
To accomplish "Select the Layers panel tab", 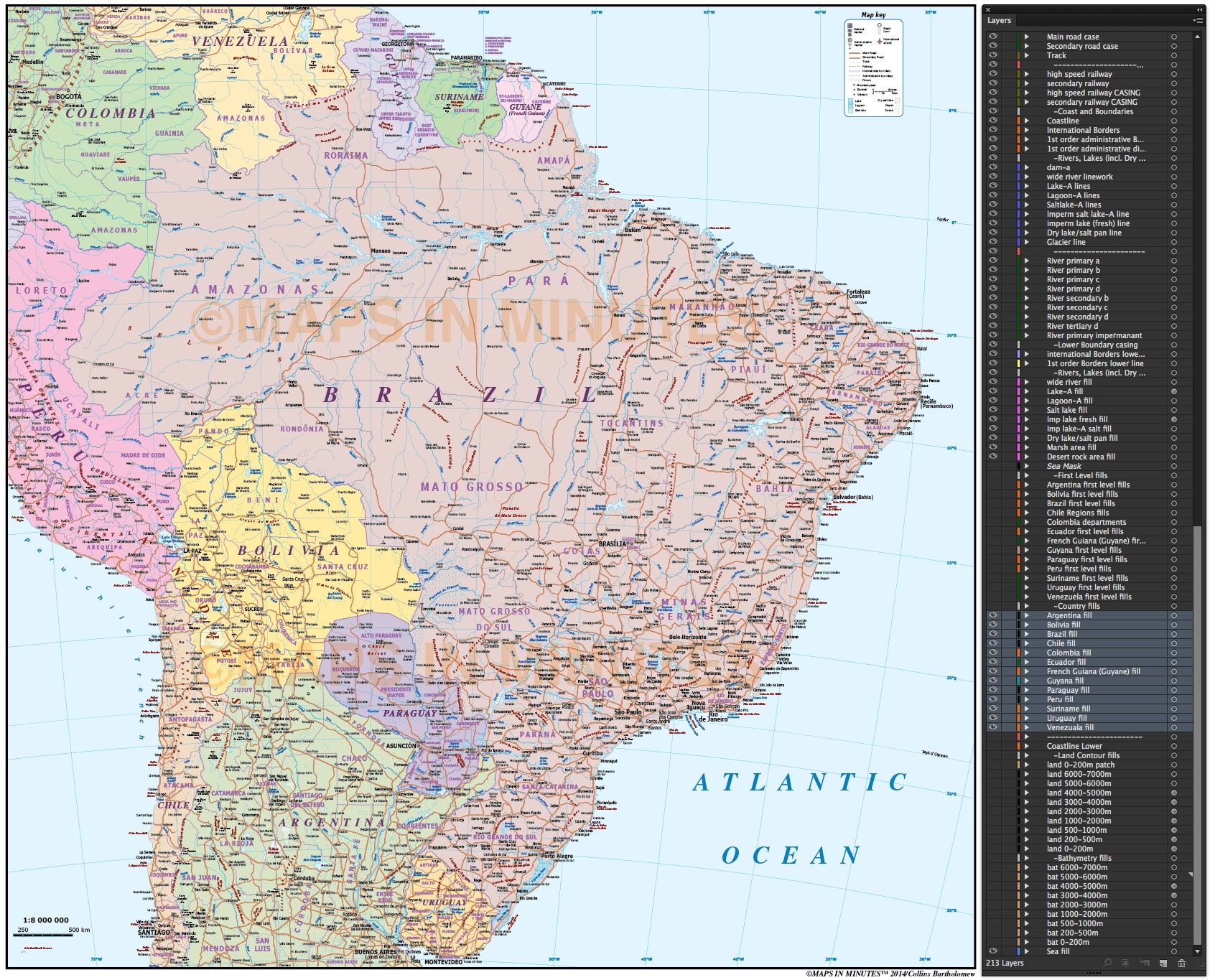I will [999, 21].
